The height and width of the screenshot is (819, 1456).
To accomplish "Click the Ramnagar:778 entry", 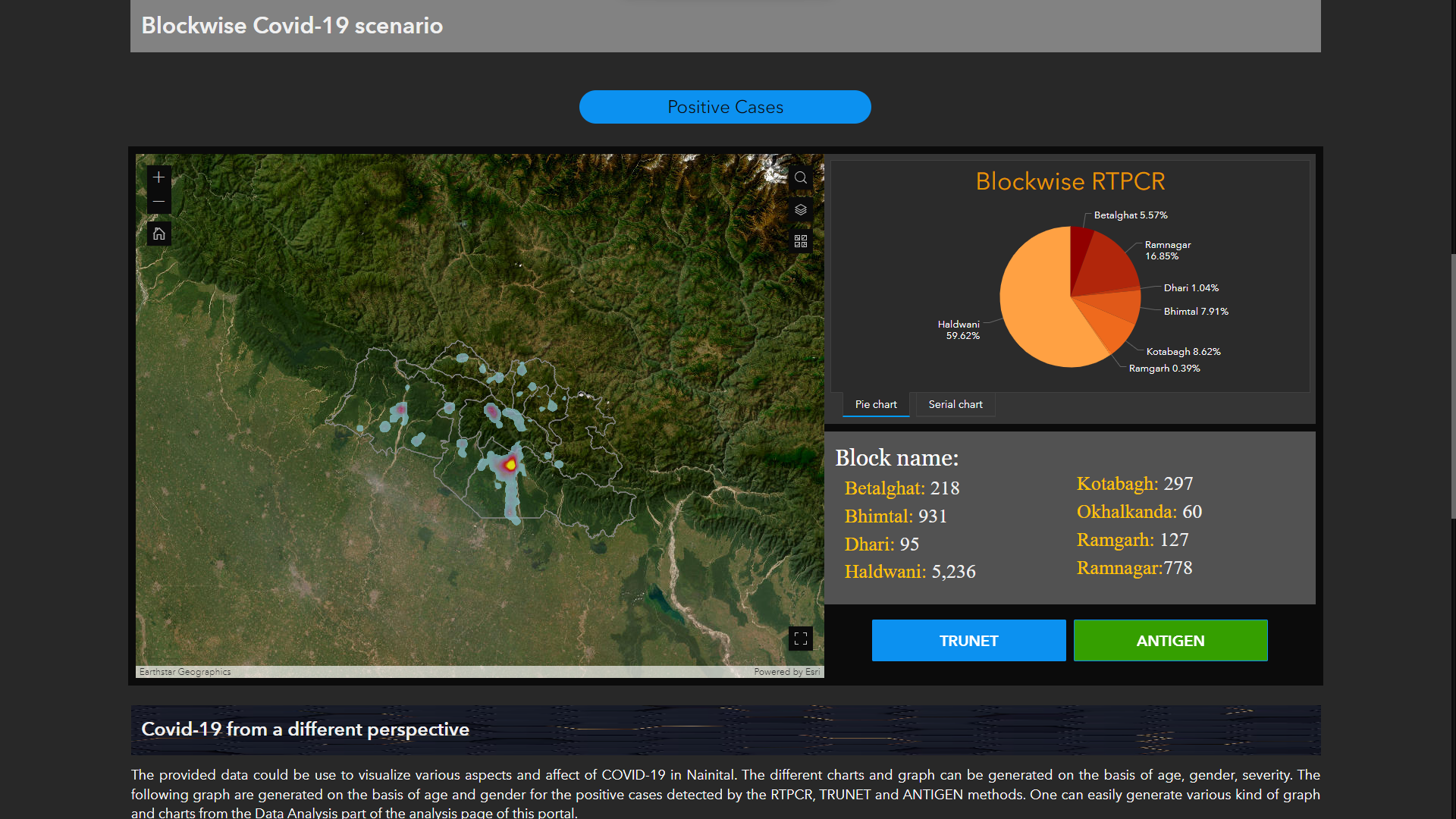I will pos(1134,568).
